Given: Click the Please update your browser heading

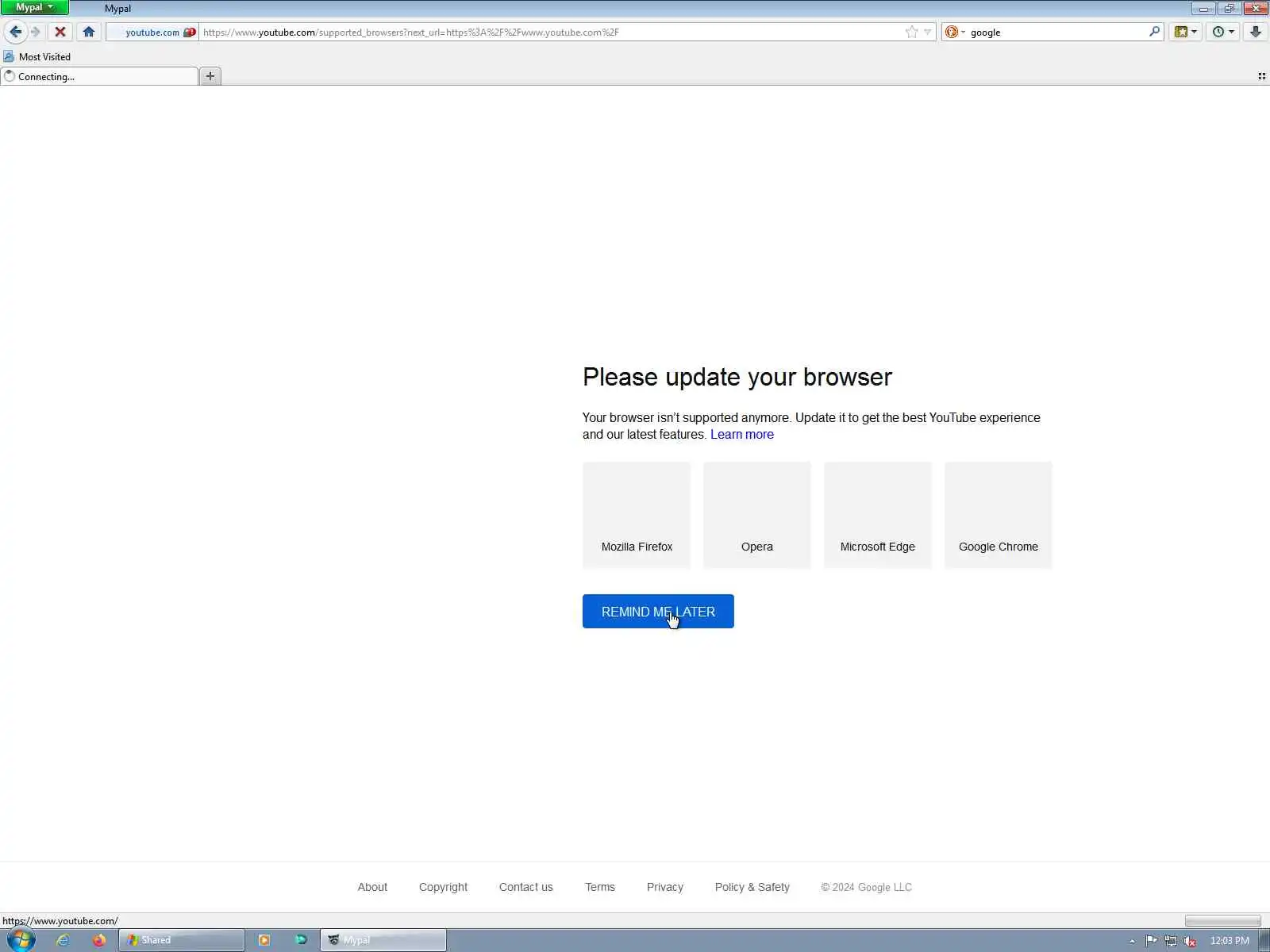Looking at the screenshot, I should [737, 377].
